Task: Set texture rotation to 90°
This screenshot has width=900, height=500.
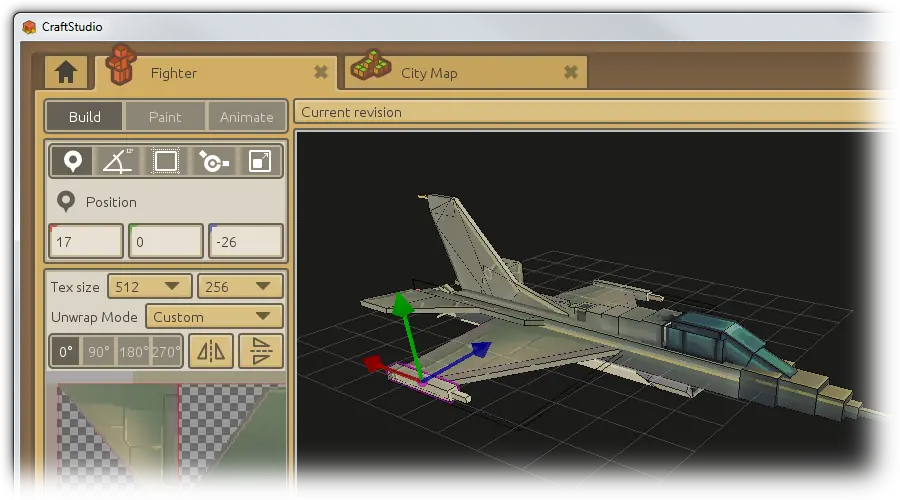Action: coord(99,351)
